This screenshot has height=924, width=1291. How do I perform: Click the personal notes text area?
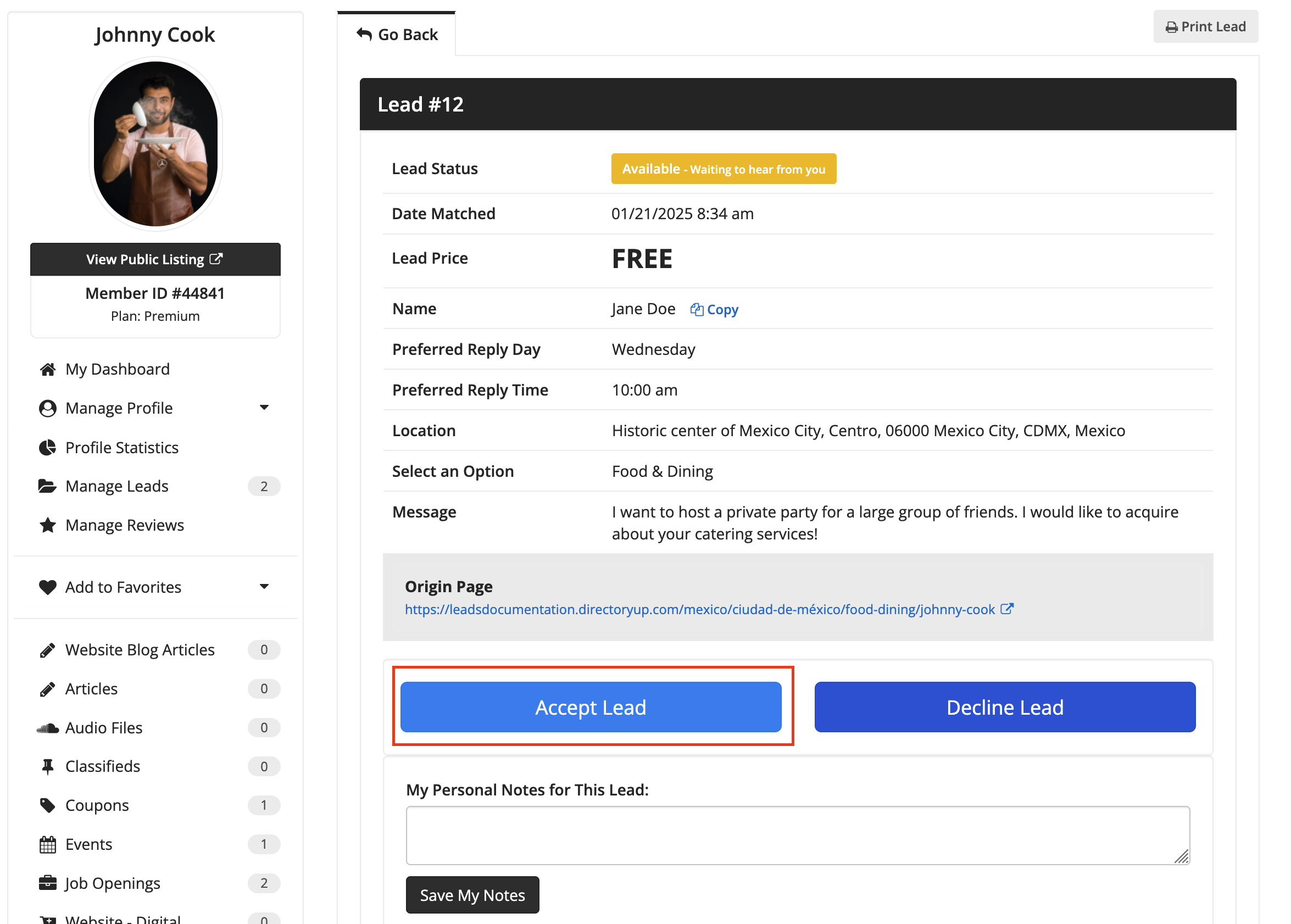(x=798, y=835)
